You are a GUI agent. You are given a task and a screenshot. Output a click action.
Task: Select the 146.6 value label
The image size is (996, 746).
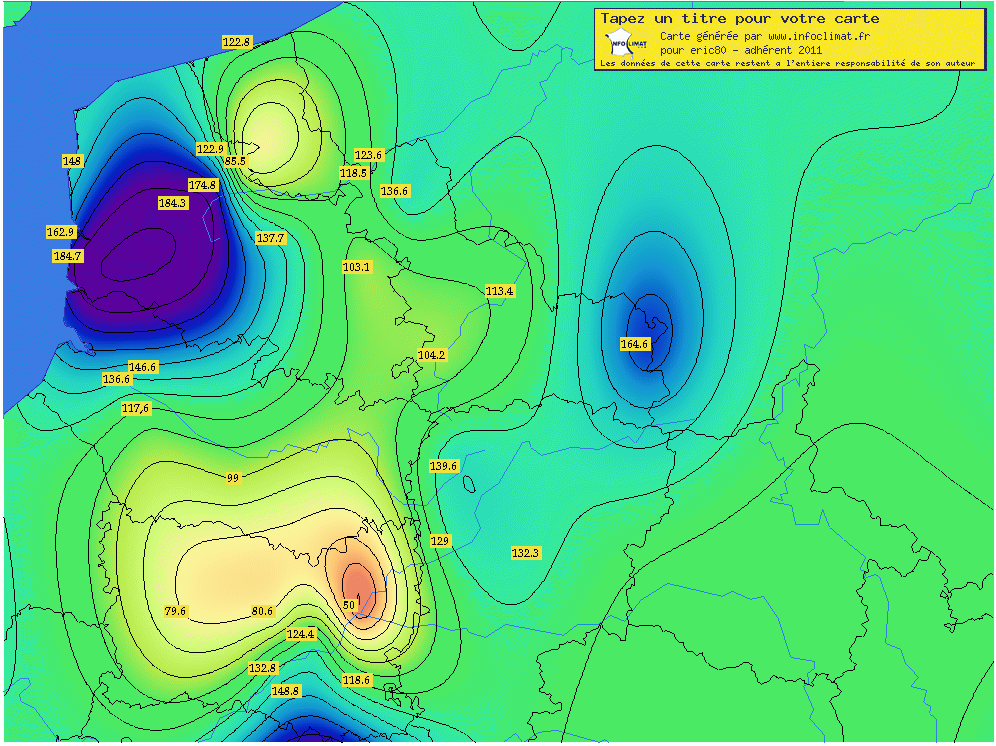coord(142,367)
